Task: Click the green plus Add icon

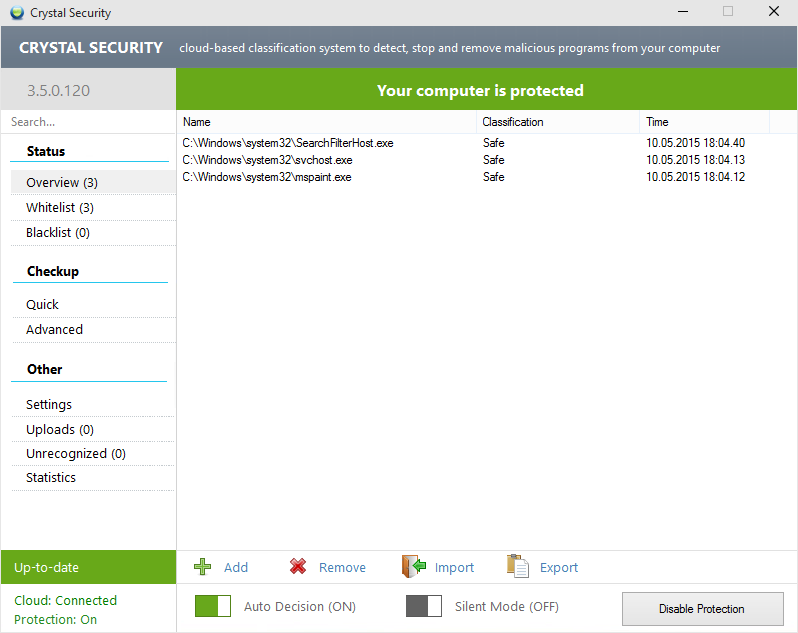Action: pos(203,567)
